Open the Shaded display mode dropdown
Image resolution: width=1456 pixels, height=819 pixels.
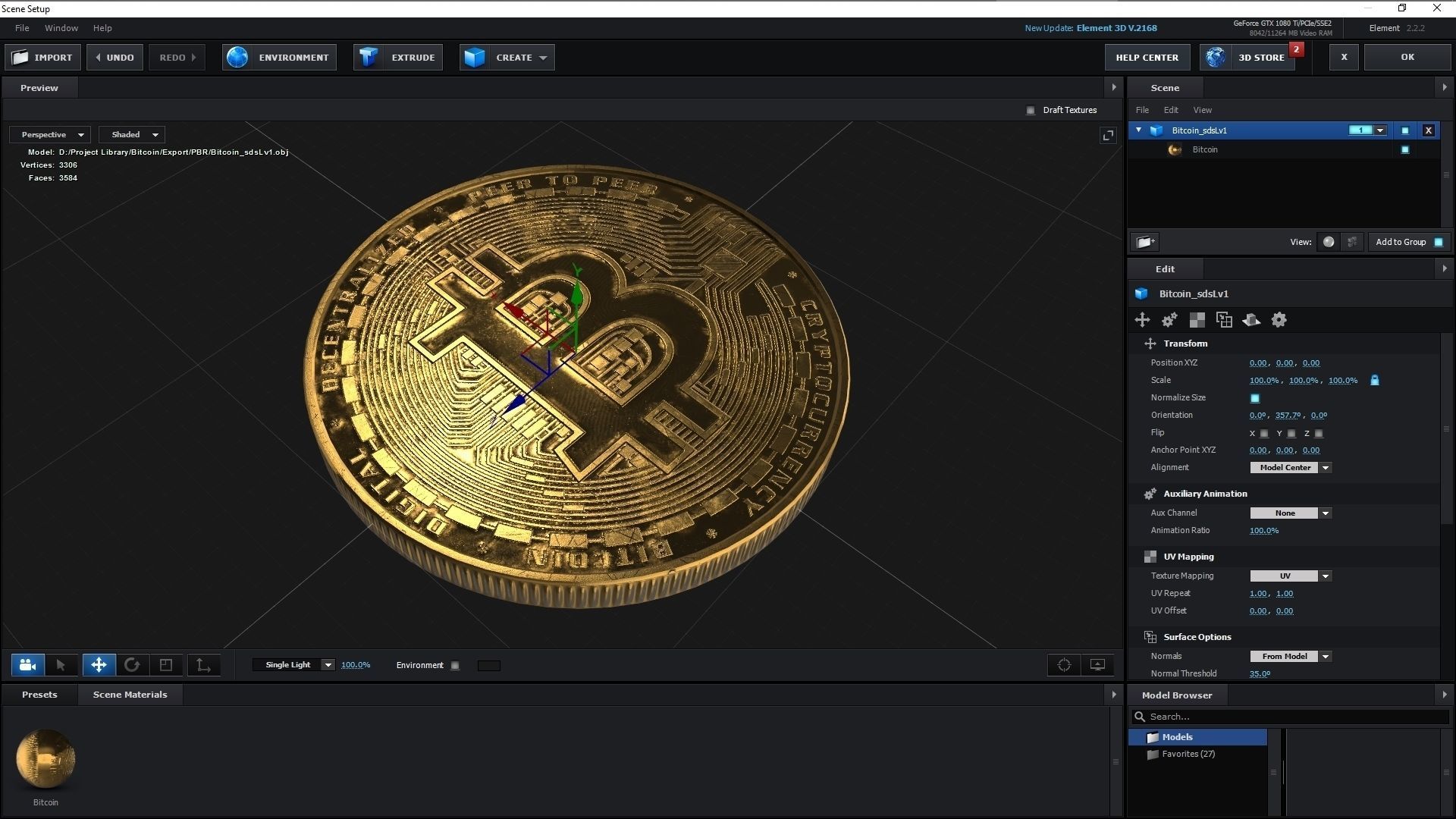[x=131, y=134]
